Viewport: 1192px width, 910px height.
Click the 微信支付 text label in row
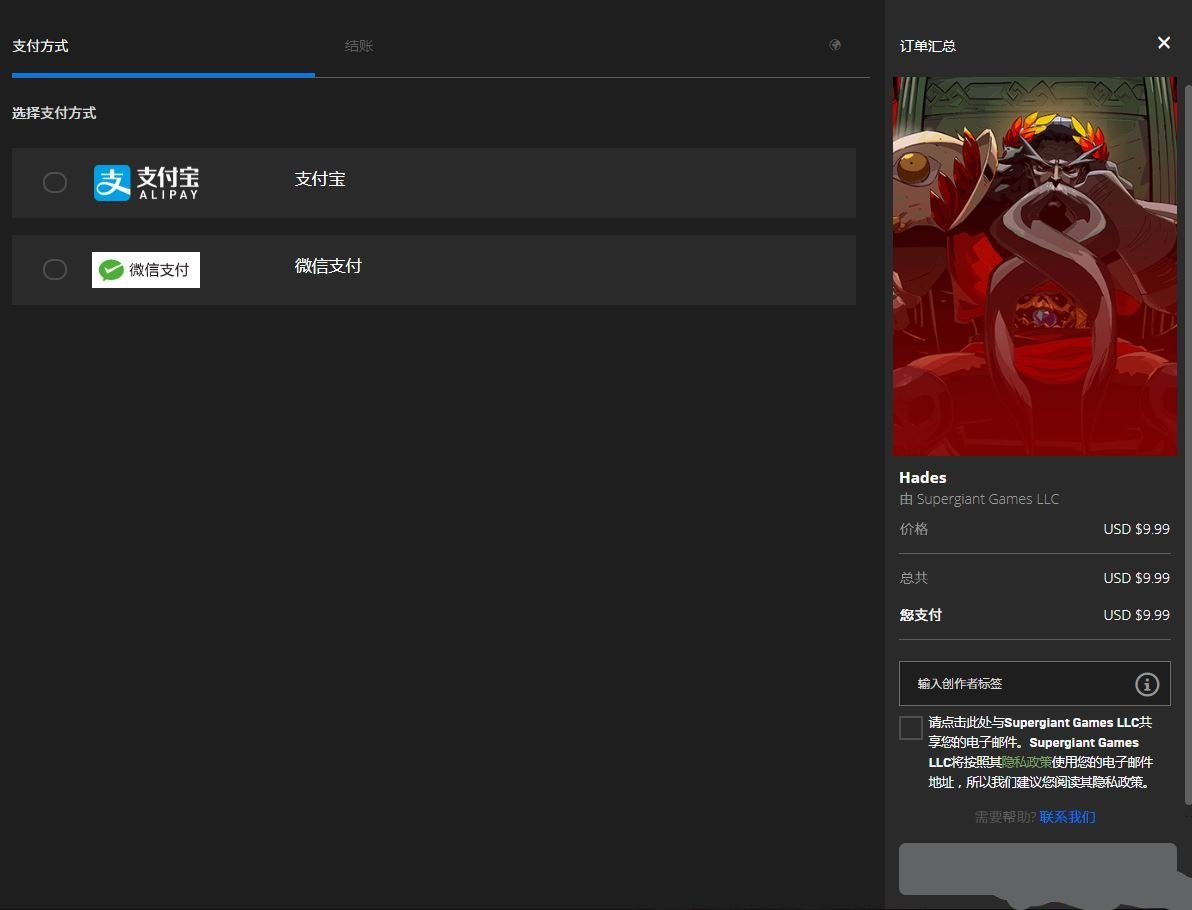[328, 267]
